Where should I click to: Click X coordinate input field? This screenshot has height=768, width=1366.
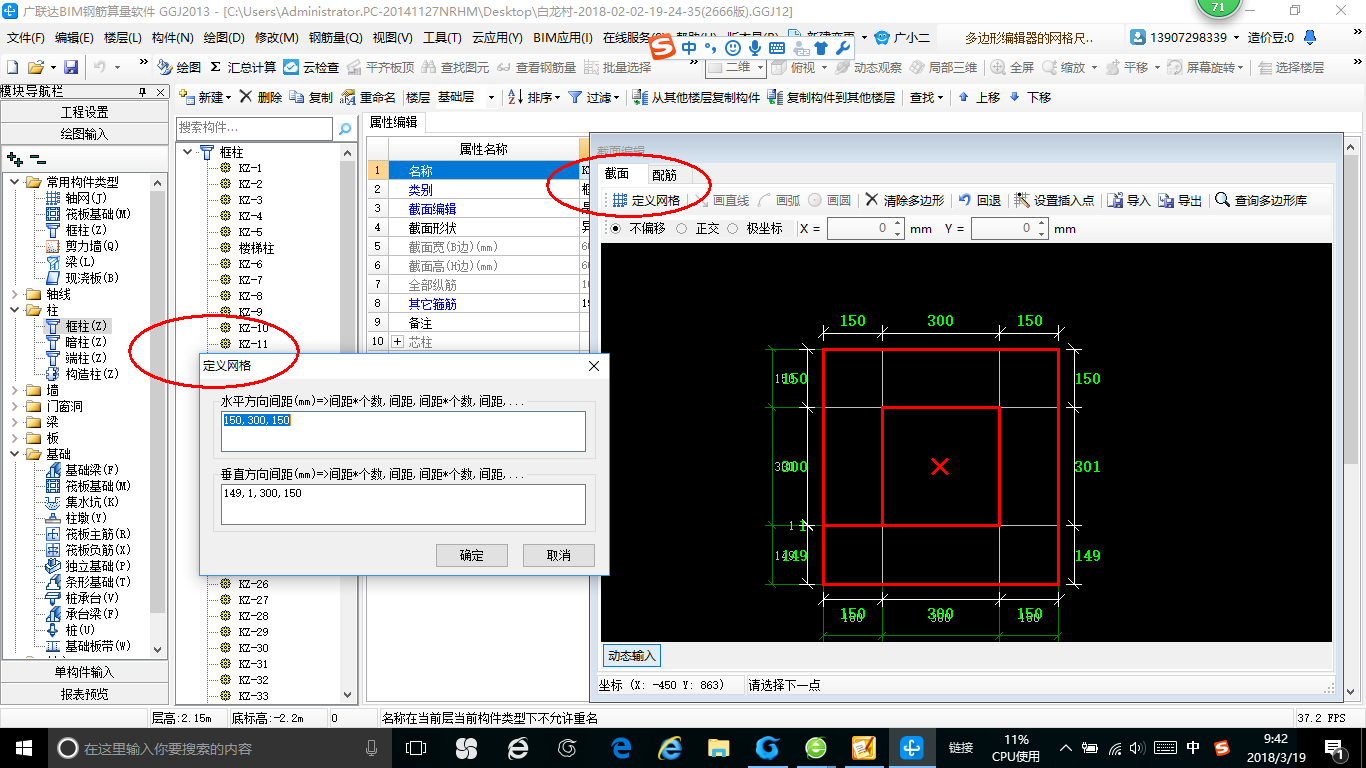[x=865, y=229]
